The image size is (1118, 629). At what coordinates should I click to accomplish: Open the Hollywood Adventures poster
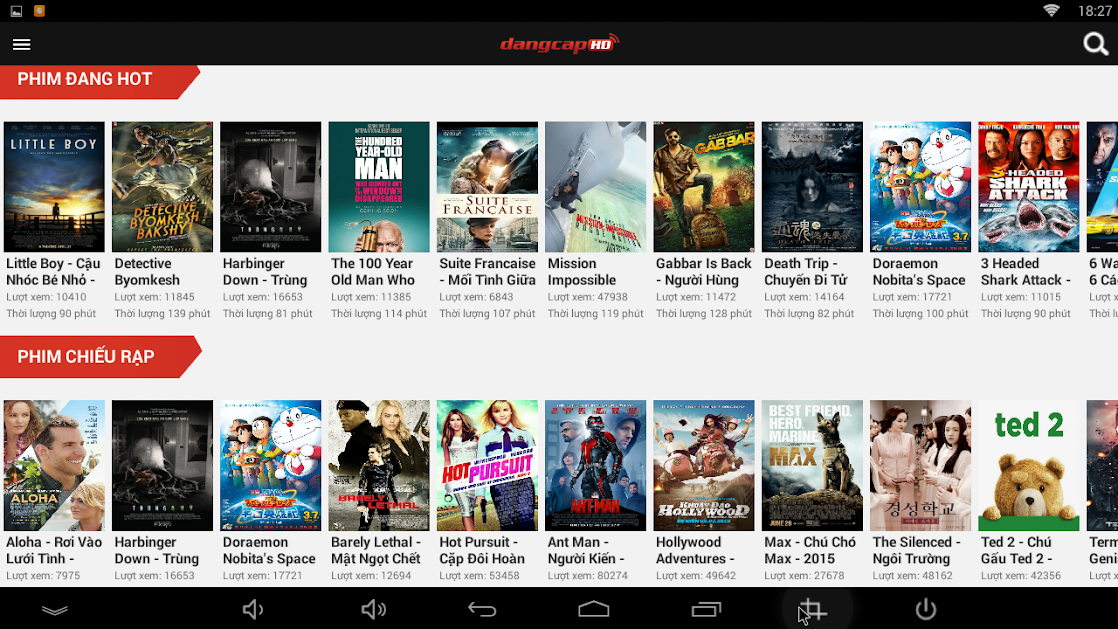[704, 465]
